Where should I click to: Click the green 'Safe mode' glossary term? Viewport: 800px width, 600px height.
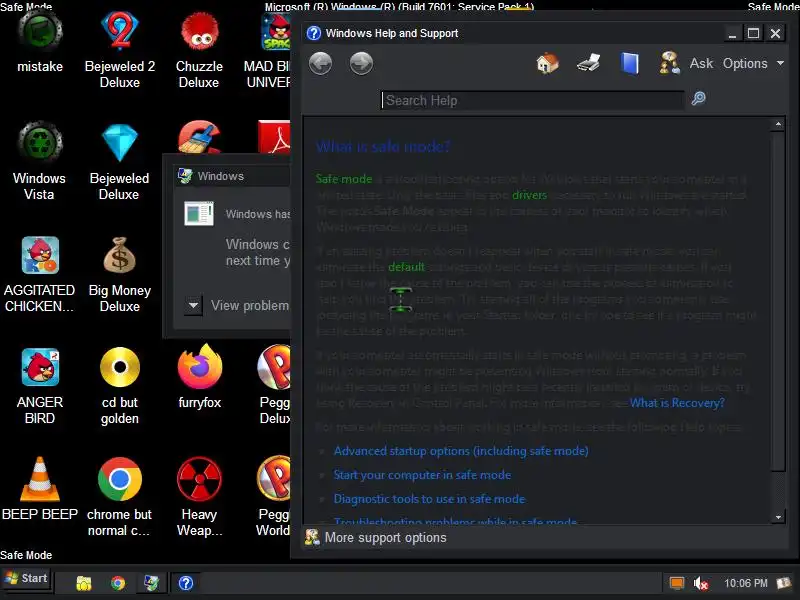[344, 179]
